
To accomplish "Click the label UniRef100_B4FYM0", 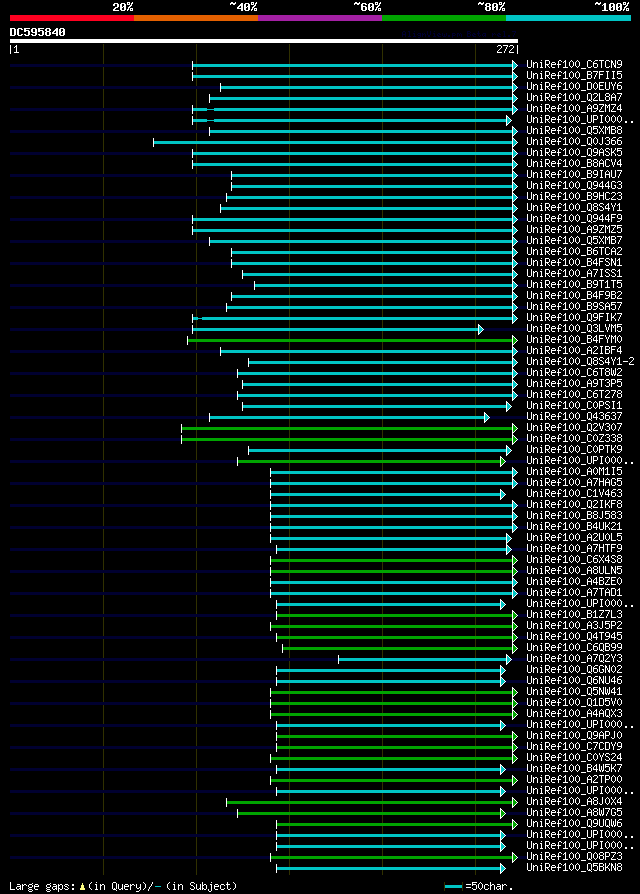I will 574,339.
